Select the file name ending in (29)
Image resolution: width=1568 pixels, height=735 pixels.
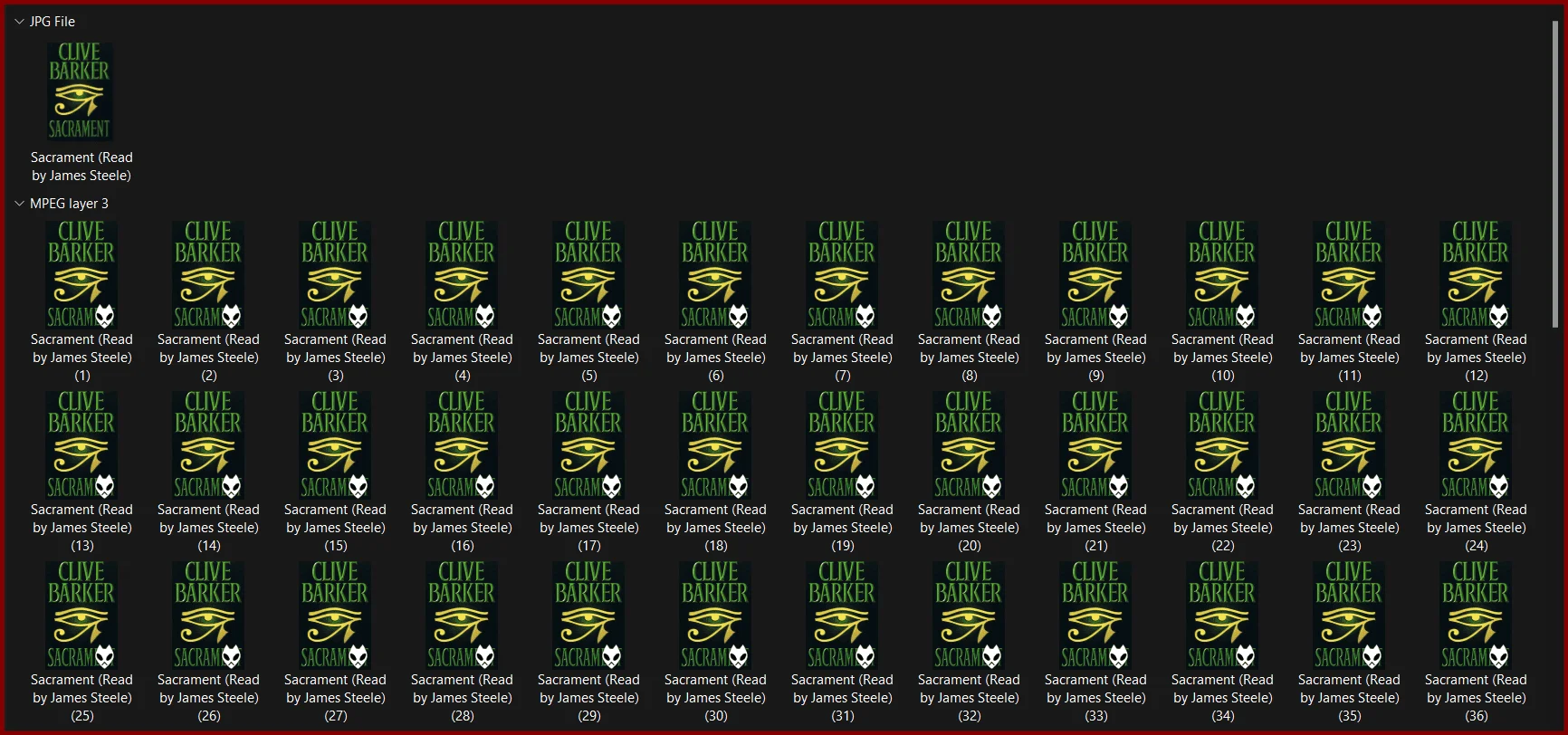(x=588, y=698)
